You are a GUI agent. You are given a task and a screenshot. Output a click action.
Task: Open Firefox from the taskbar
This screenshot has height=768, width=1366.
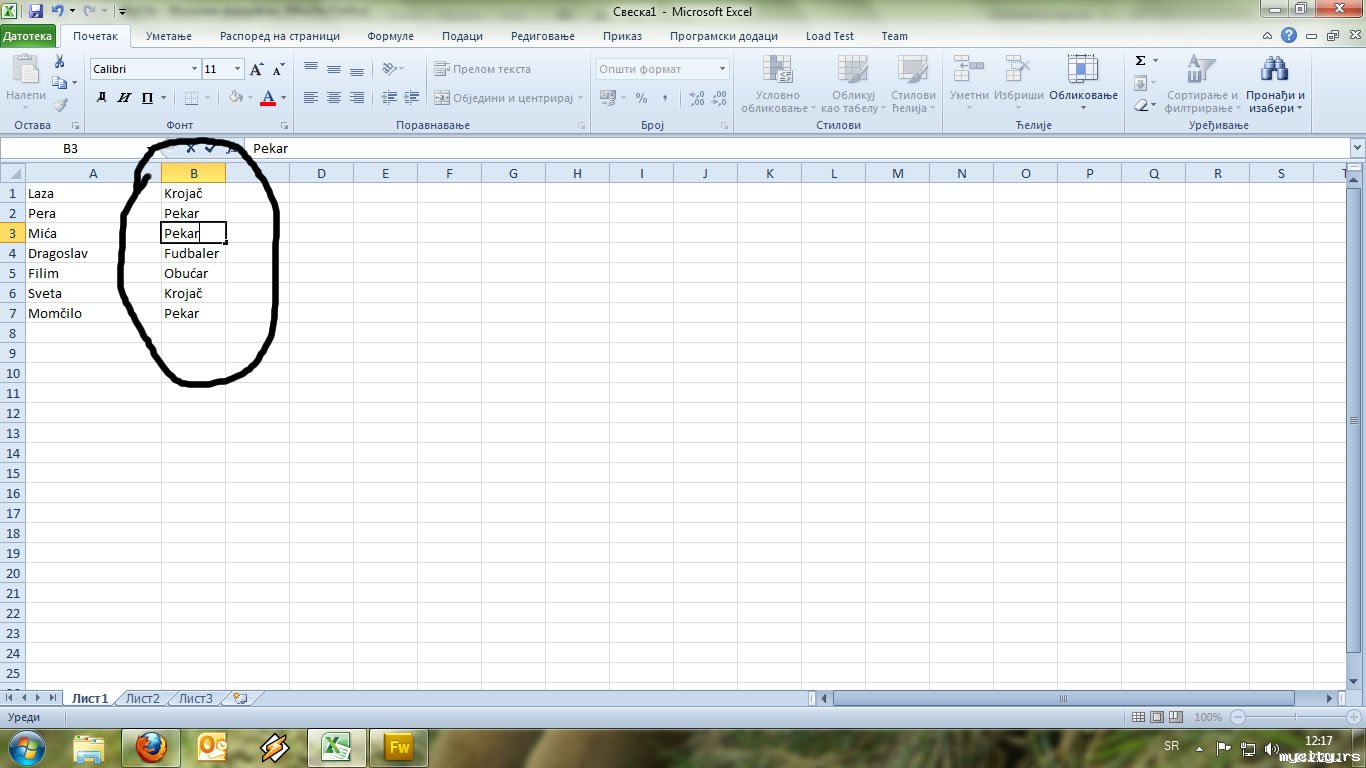click(150, 746)
